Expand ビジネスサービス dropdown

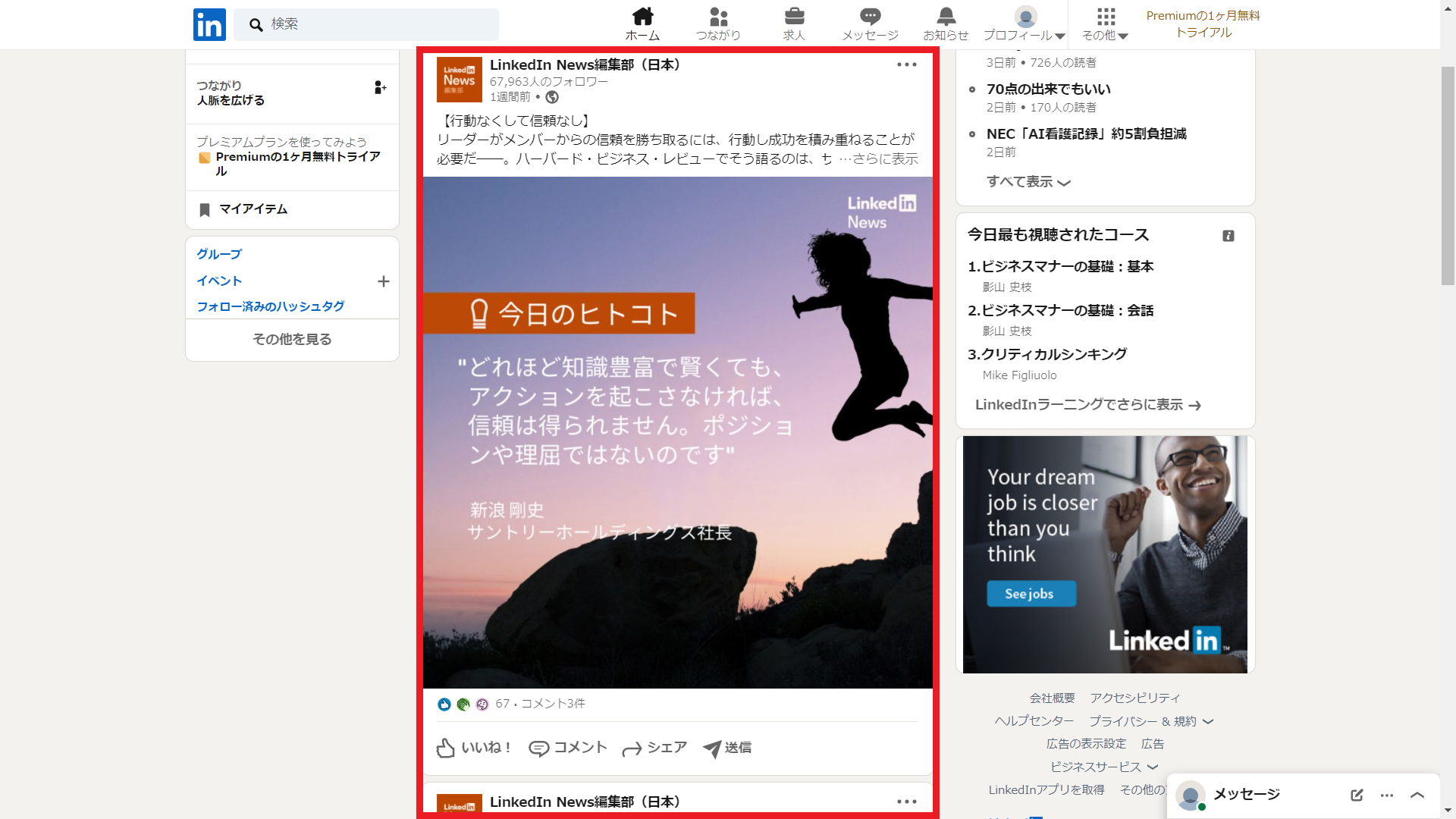click(1103, 767)
